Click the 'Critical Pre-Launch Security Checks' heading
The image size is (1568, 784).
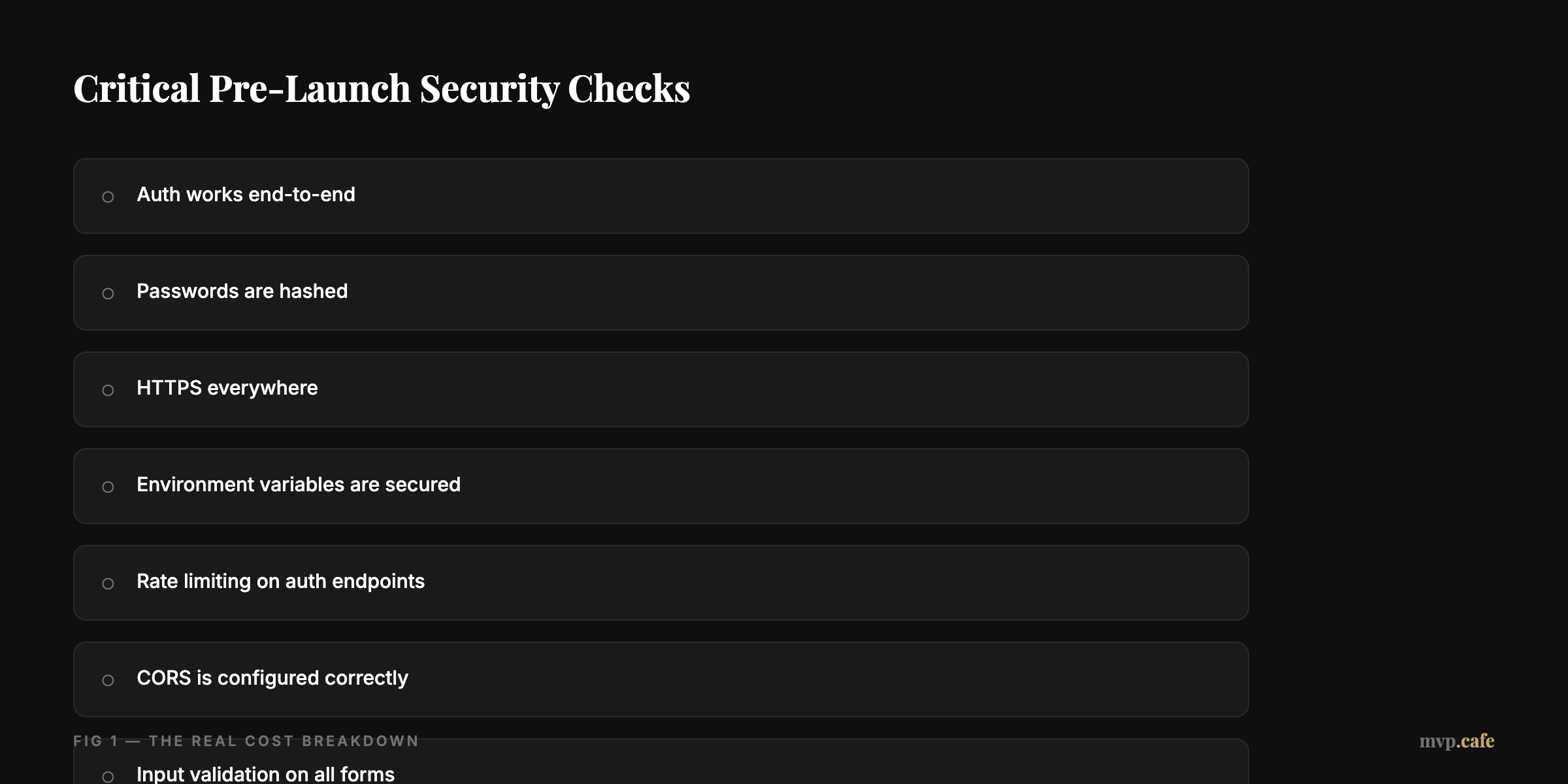382,88
